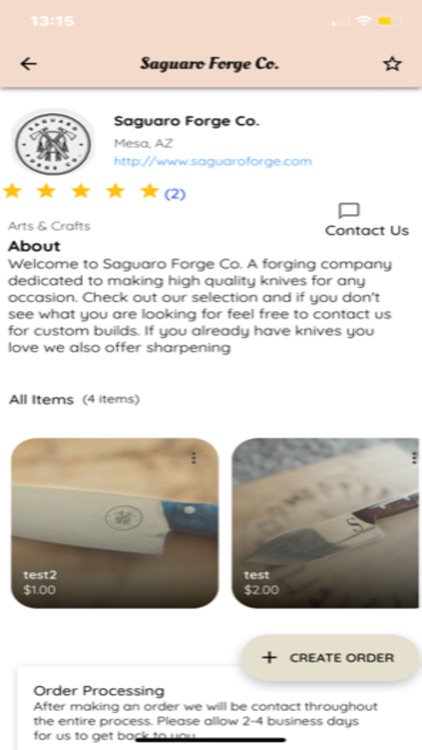The height and width of the screenshot is (750, 422).
Task: Tap the battery icon in status bar
Action: click(x=390, y=22)
